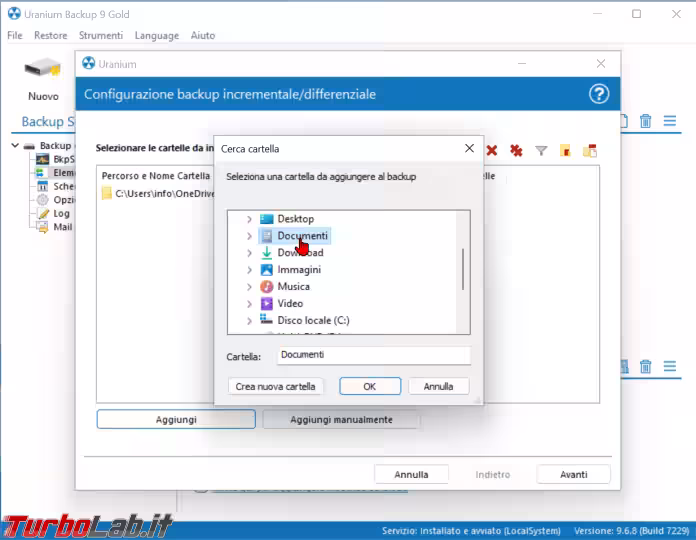Click the Aggiungi button
Viewport: 696px width, 540px height.
[x=176, y=419]
